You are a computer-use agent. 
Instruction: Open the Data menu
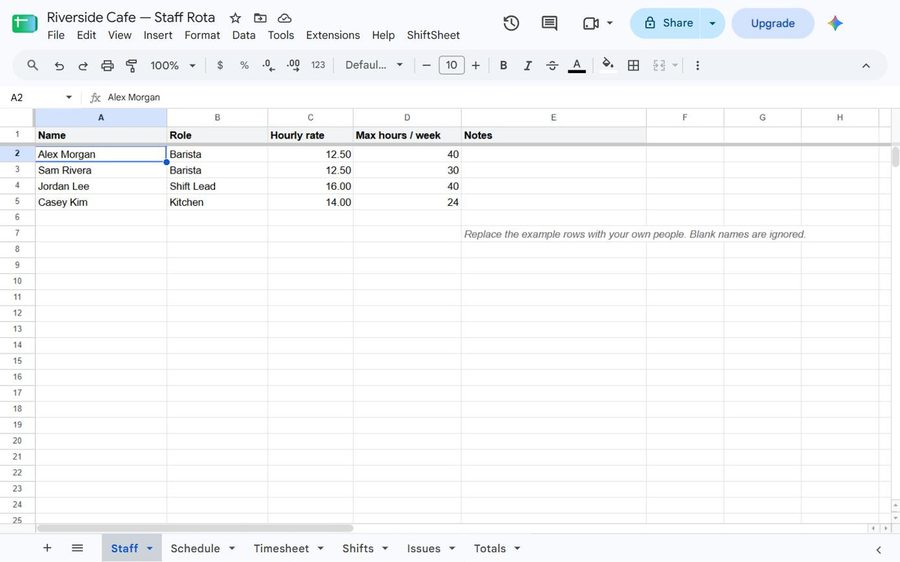click(243, 35)
